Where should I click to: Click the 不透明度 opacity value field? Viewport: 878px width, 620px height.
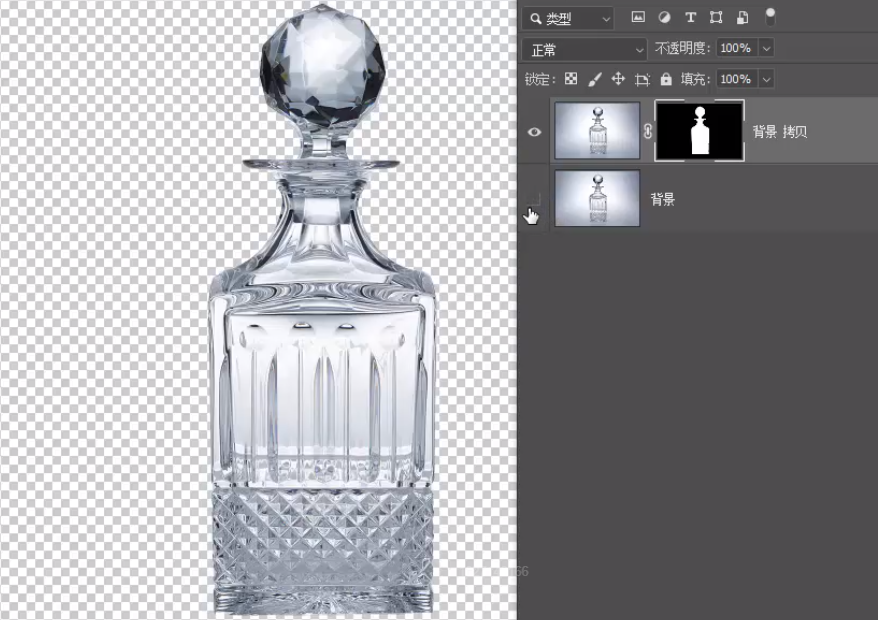[x=736, y=48]
